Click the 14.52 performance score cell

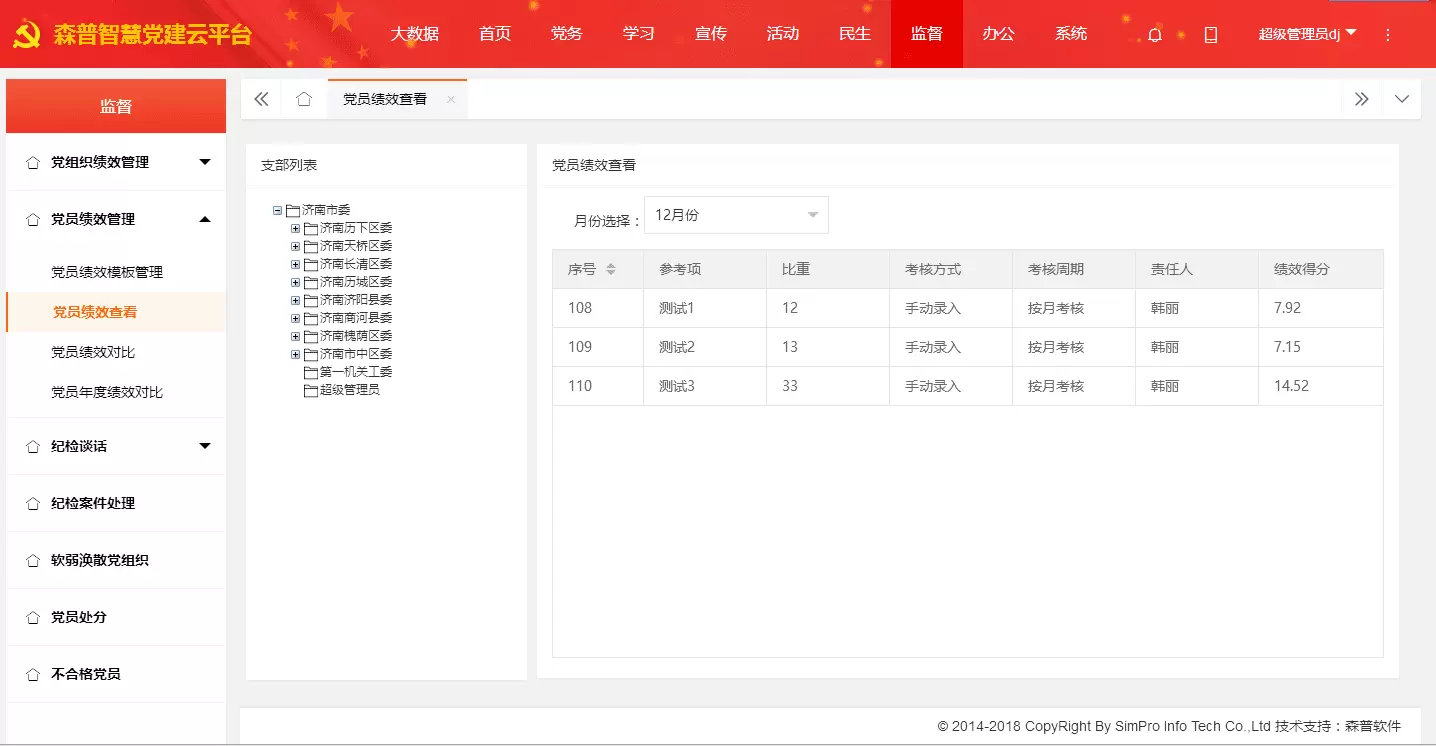point(1321,386)
